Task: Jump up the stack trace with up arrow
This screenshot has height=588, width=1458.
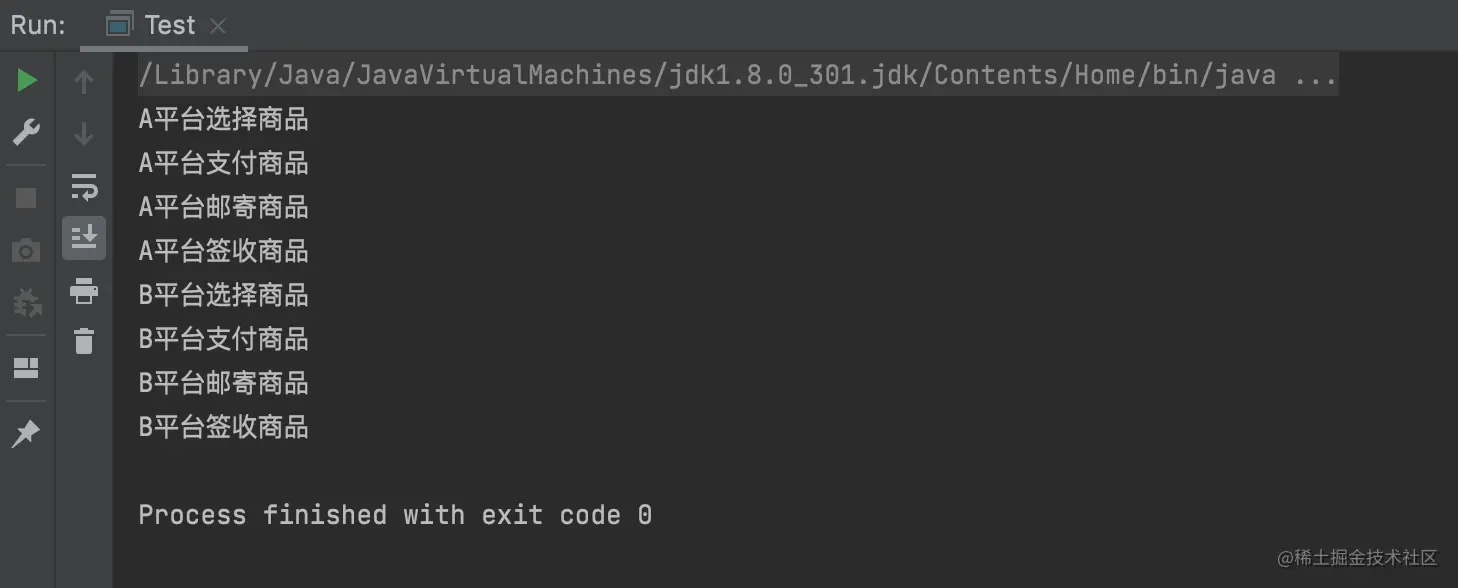Action: [84, 82]
